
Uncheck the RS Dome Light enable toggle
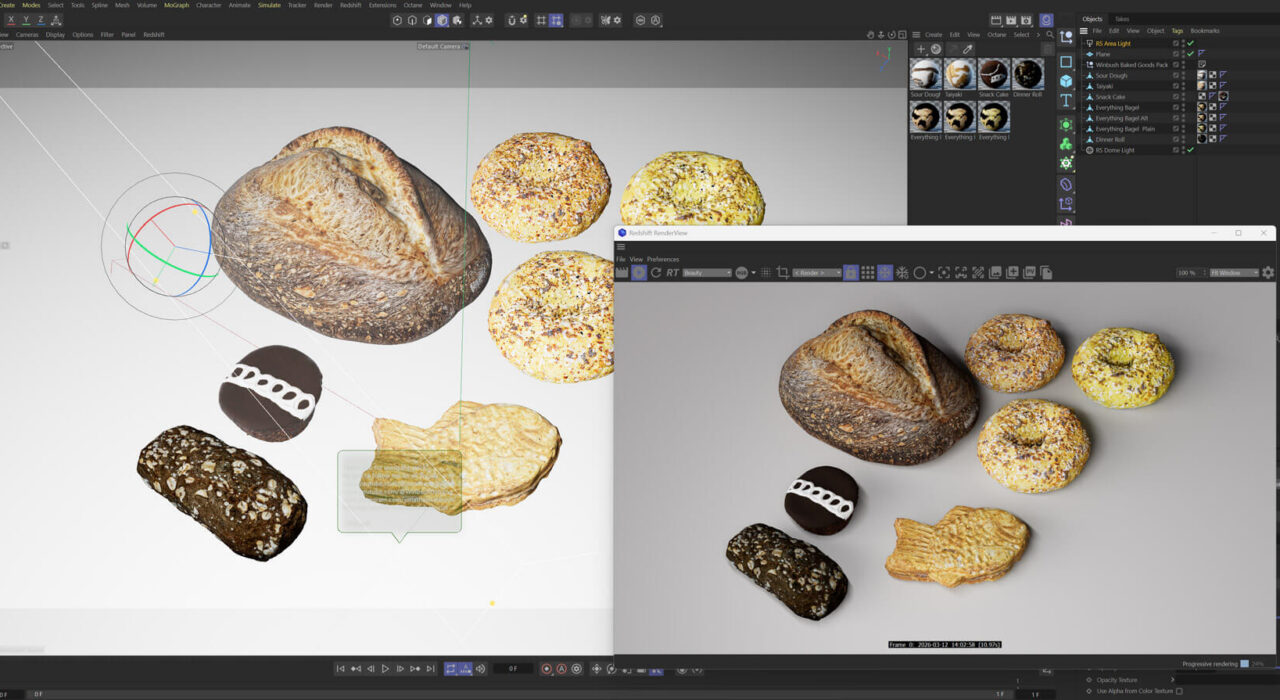[x=1191, y=149]
